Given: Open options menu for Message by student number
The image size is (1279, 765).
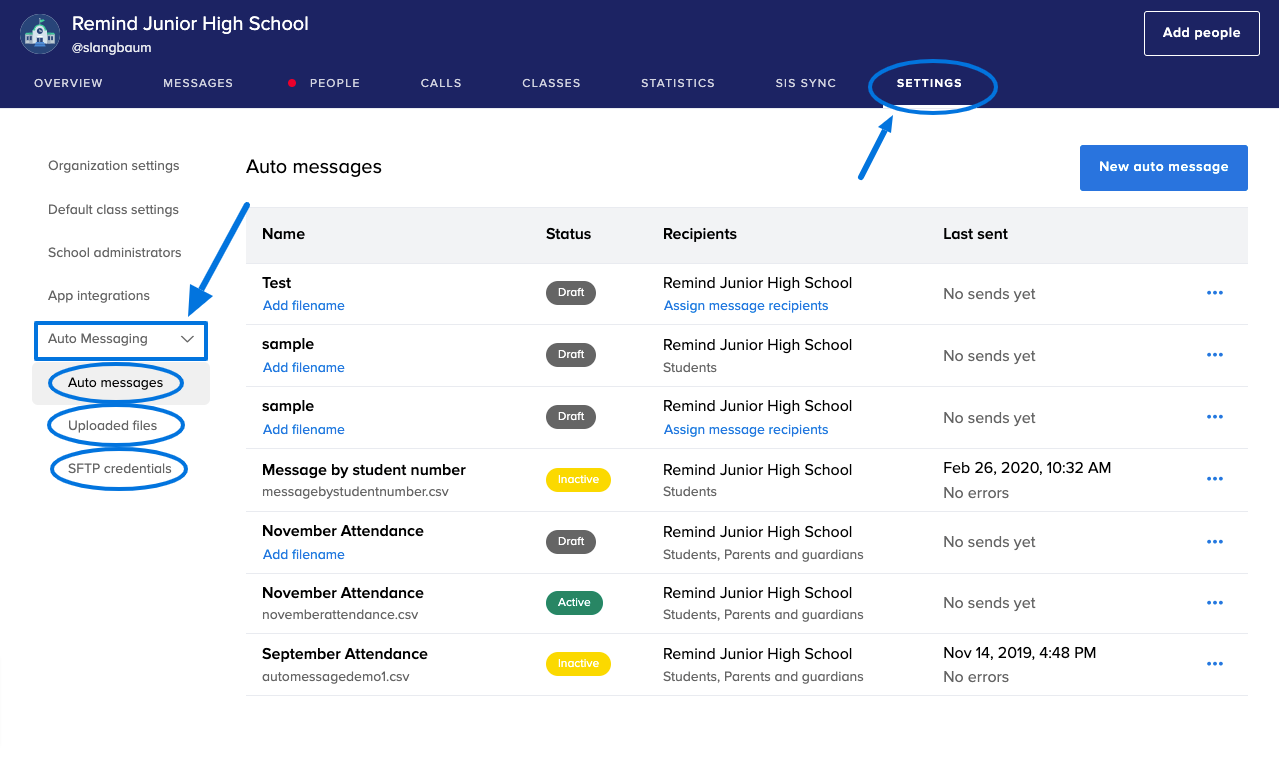Looking at the screenshot, I should point(1215,479).
